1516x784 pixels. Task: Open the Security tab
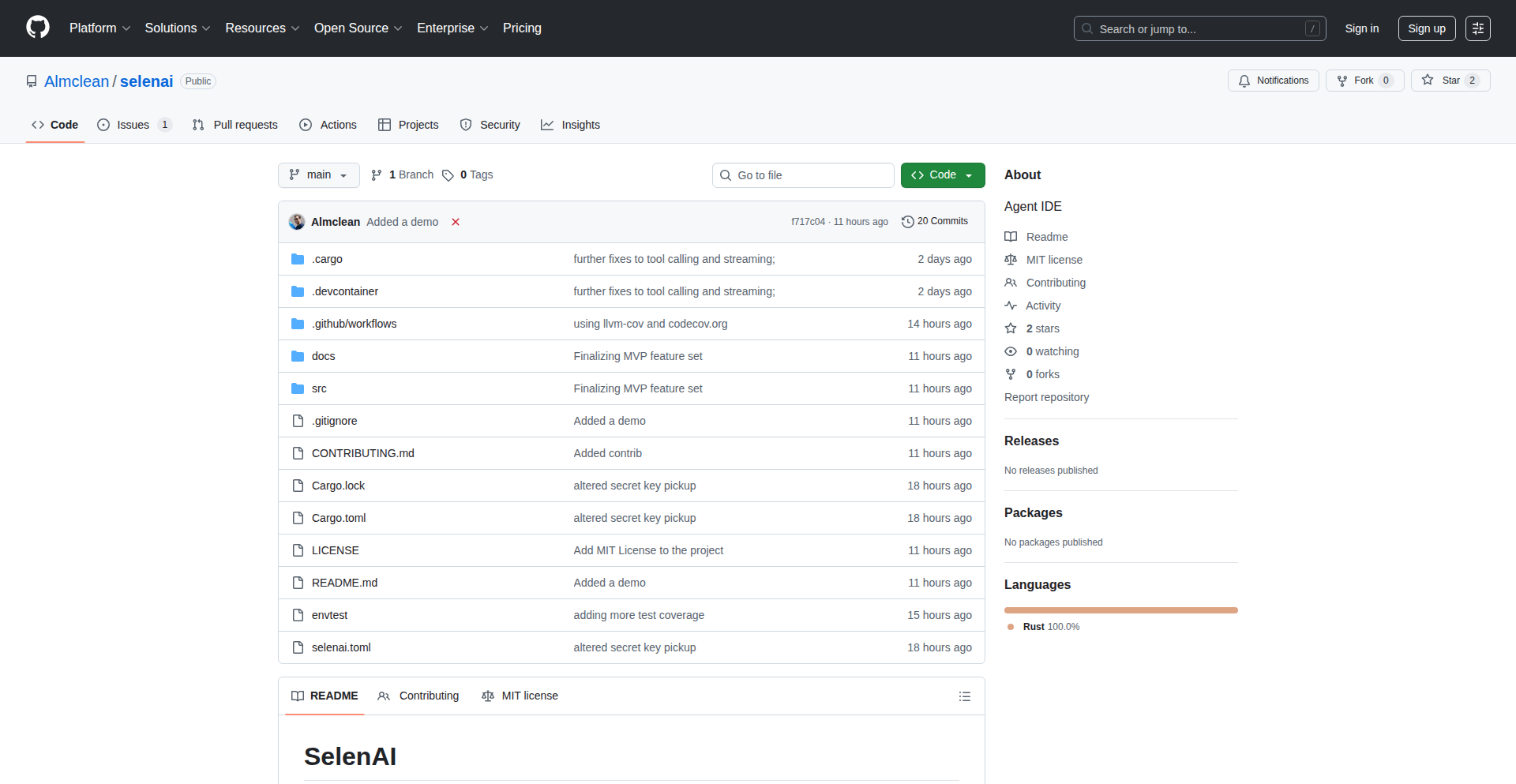click(x=490, y=125)
